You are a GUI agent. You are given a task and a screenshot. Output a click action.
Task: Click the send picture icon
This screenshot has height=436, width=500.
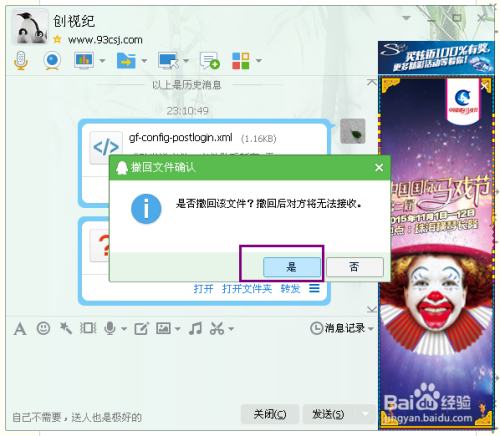(163, 328)
